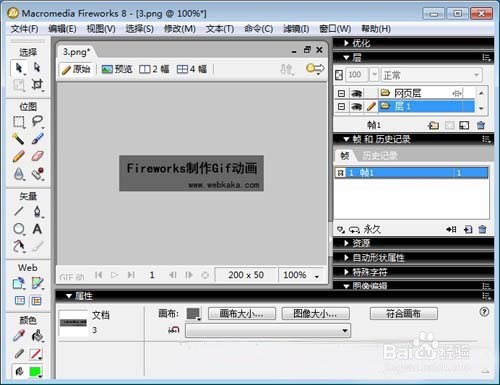Screen dimensions: 500x385
Task: Toggle hide slices and hotspots
Action: coord(20,301)
